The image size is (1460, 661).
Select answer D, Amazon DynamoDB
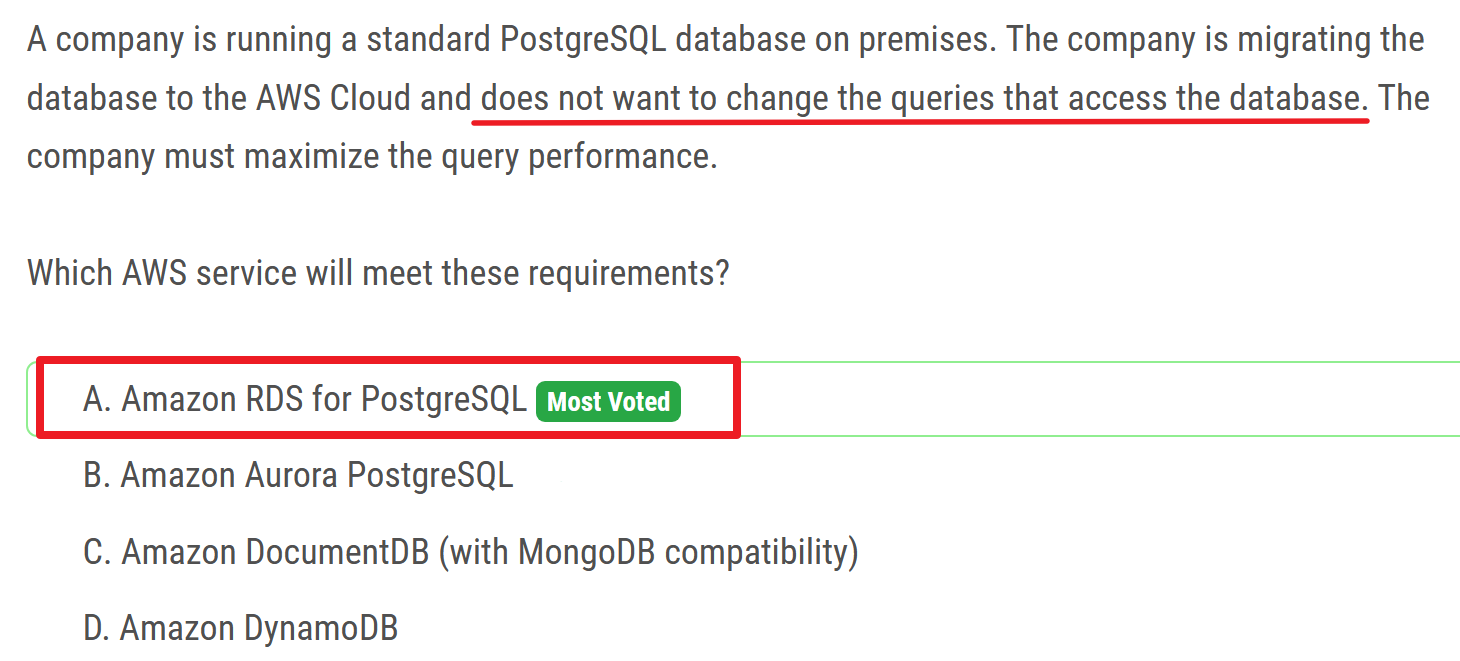tap(240, 629)
